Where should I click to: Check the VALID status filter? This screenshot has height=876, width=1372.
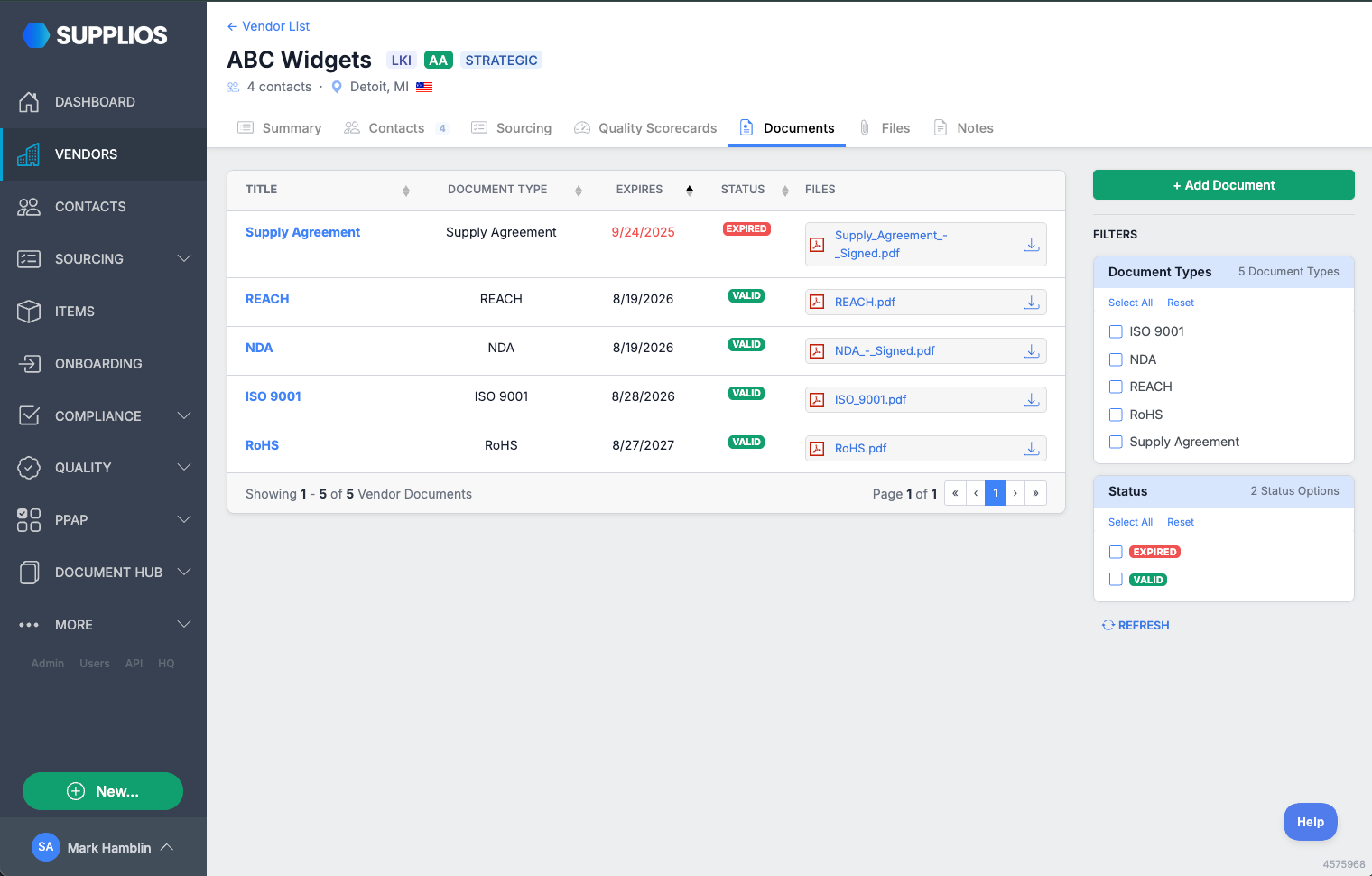pos(1116,580)
